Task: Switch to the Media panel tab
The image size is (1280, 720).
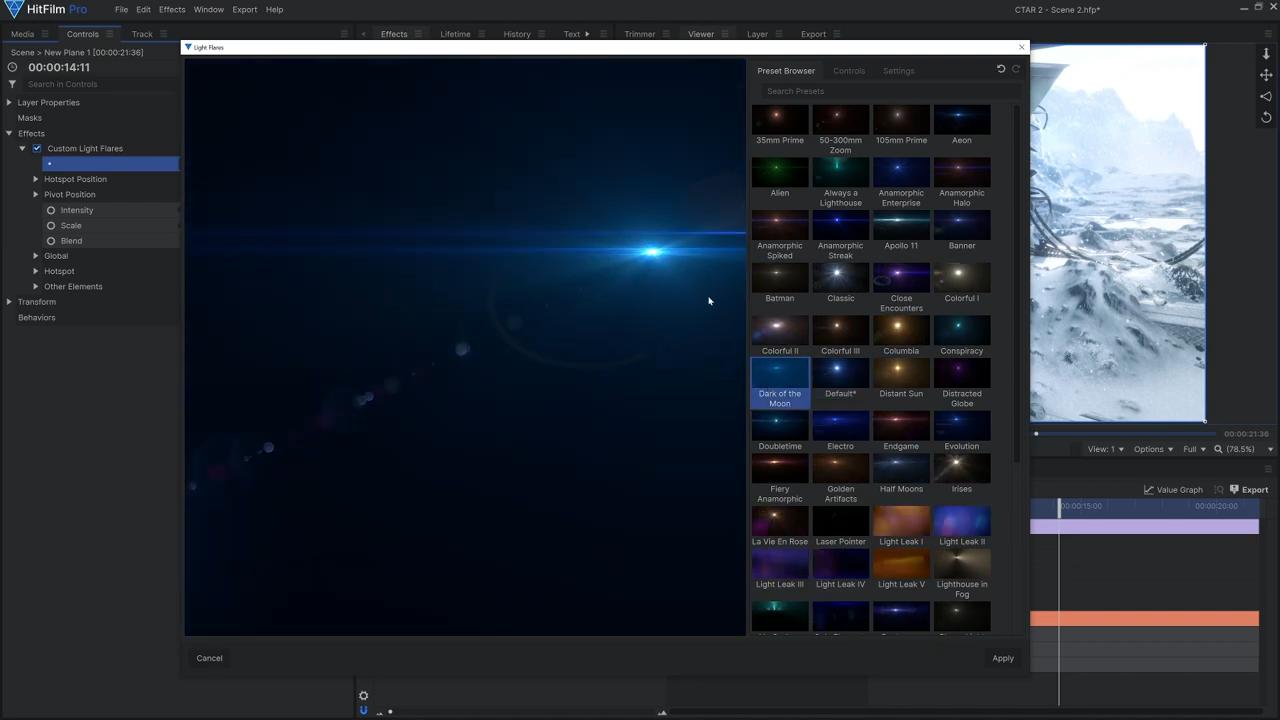Action: pyautogui.click(x=22, y=34)
